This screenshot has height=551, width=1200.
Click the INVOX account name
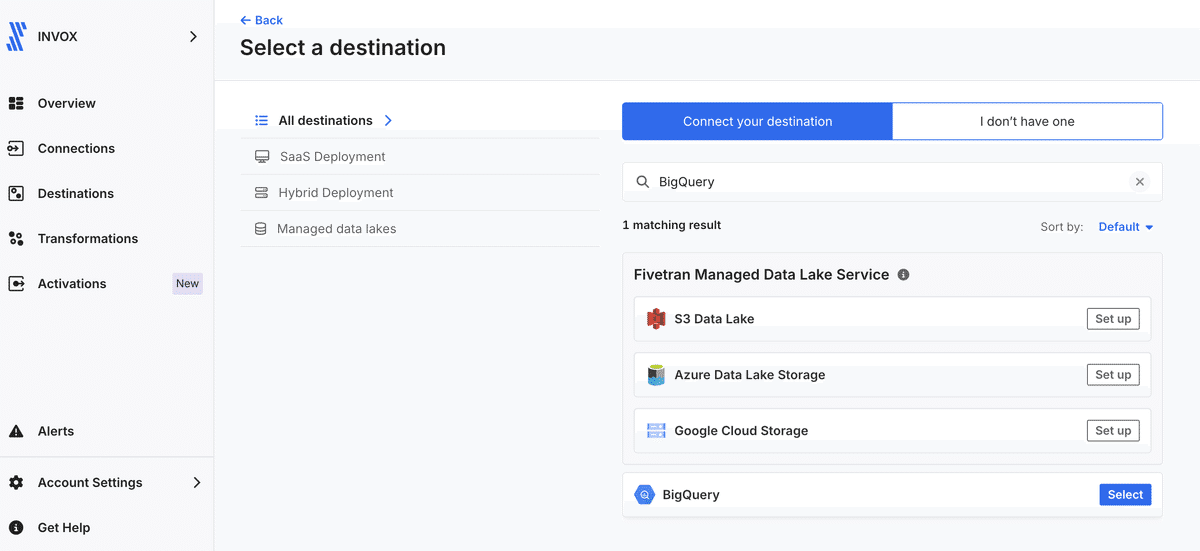point(57,37)
